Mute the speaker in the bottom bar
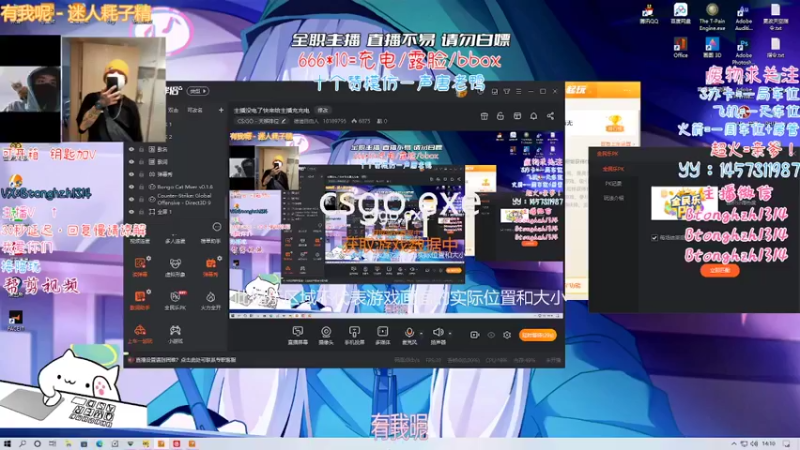The image size is (800, 450). click(437, 333)
